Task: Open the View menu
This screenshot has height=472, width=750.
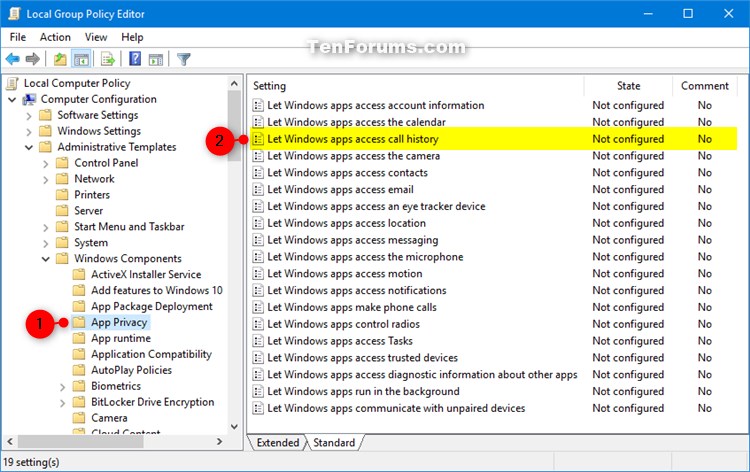Action: point(96,37)
